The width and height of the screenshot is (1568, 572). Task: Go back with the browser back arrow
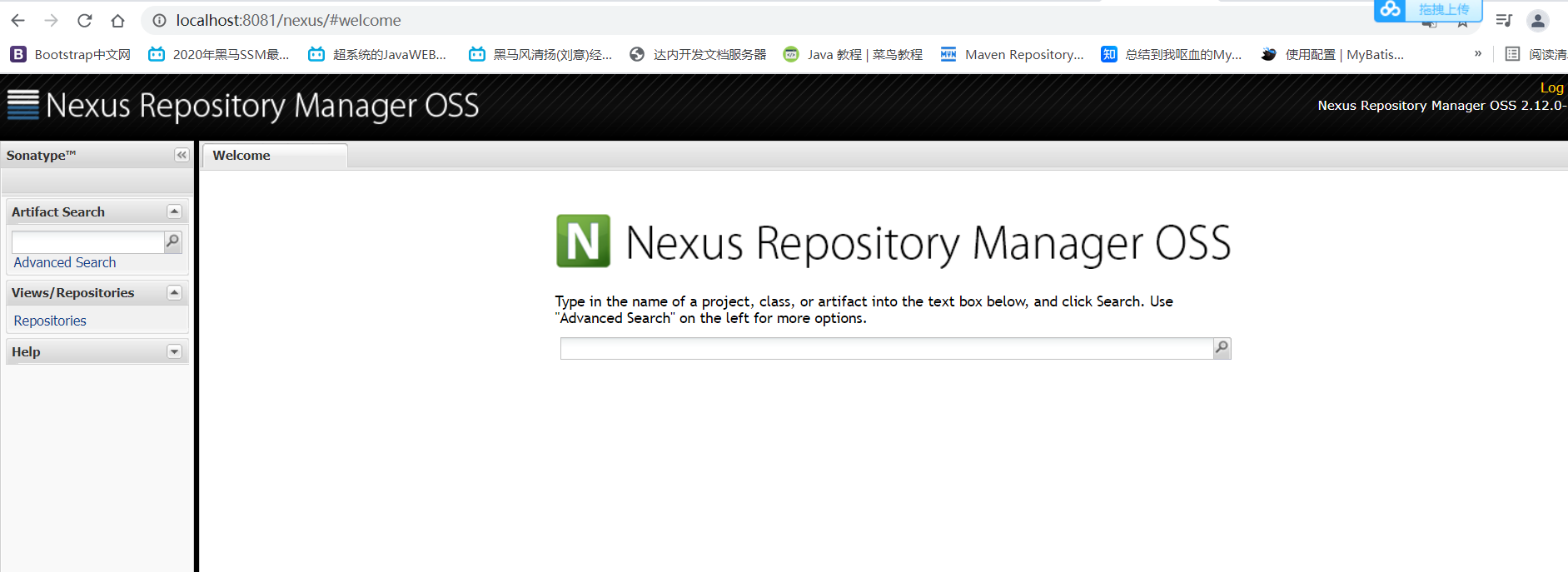[17, 20]
